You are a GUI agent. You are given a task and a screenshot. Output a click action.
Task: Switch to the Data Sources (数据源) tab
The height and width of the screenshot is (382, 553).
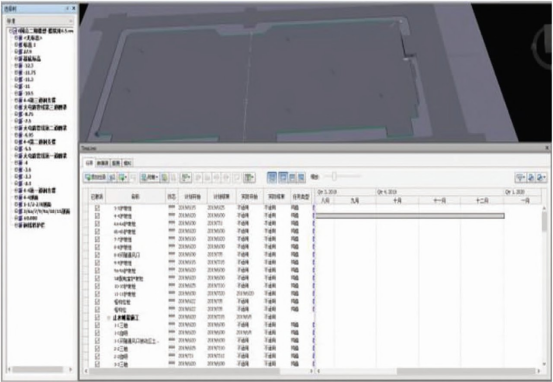click(x=102, y=163)
